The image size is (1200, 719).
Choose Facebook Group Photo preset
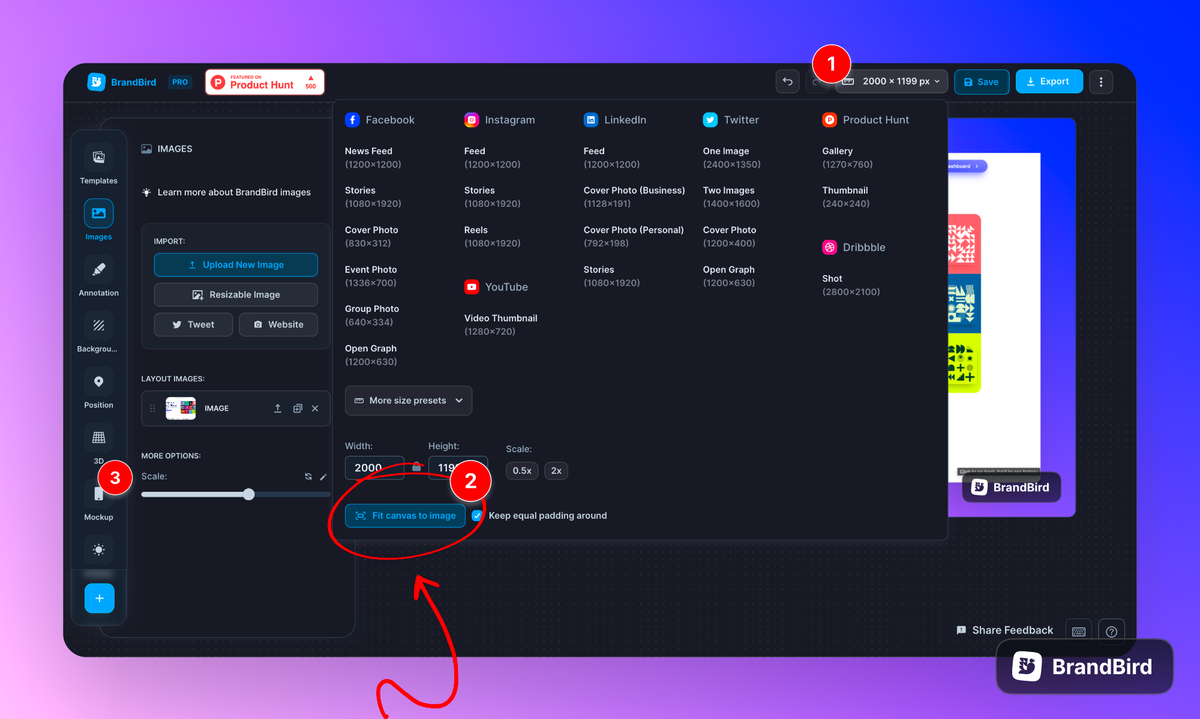[x=372, y=316]
